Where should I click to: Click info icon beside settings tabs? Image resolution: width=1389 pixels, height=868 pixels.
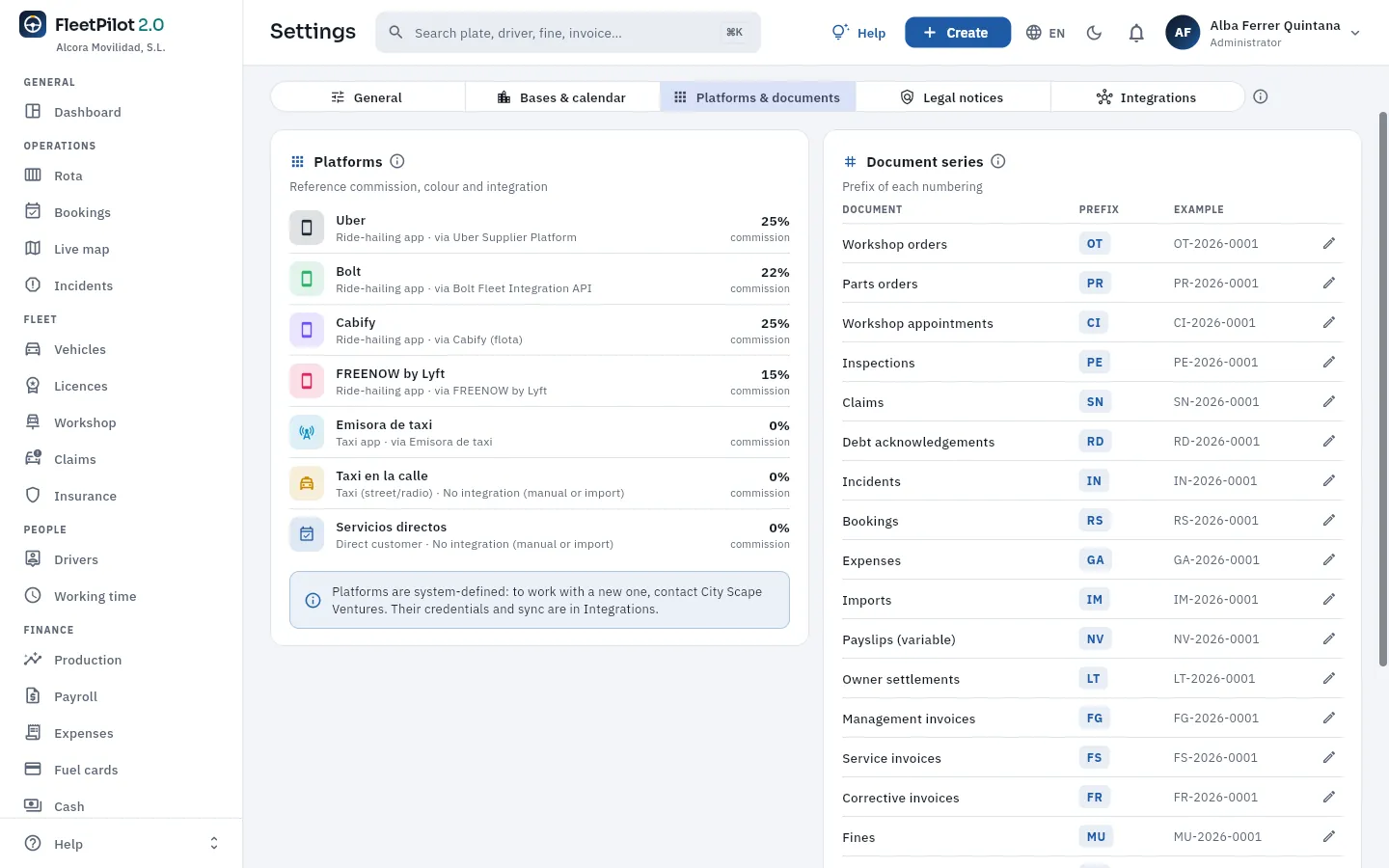click(x=1261, y=96)
